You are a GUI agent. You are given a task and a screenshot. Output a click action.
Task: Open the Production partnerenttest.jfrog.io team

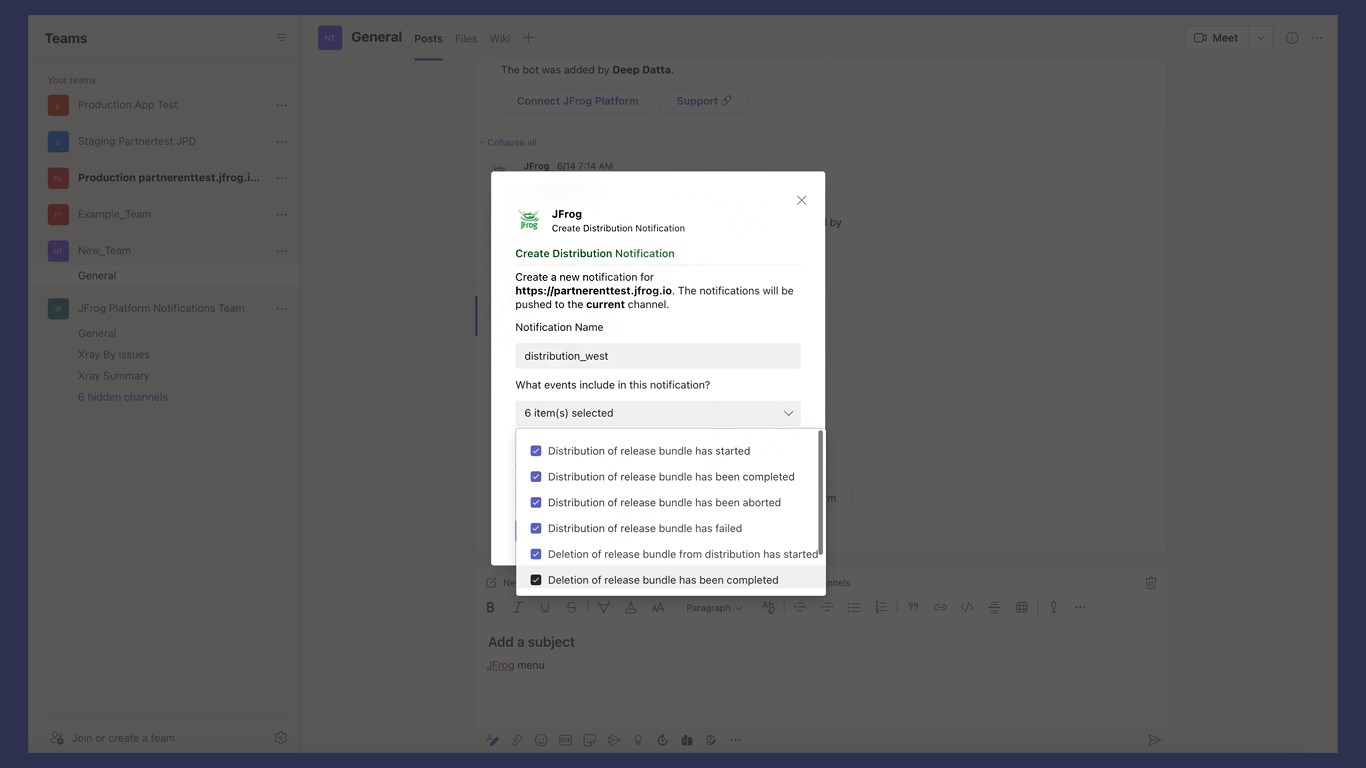168,178
